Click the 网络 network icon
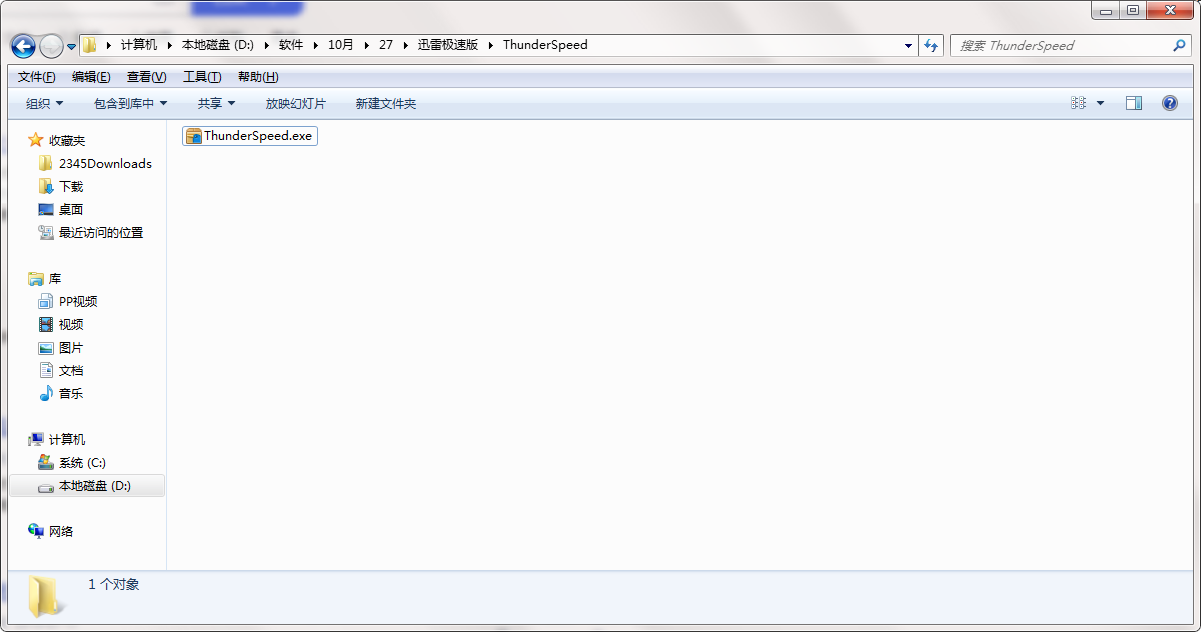Screen dimensions: 1201x632 (36, 531)
